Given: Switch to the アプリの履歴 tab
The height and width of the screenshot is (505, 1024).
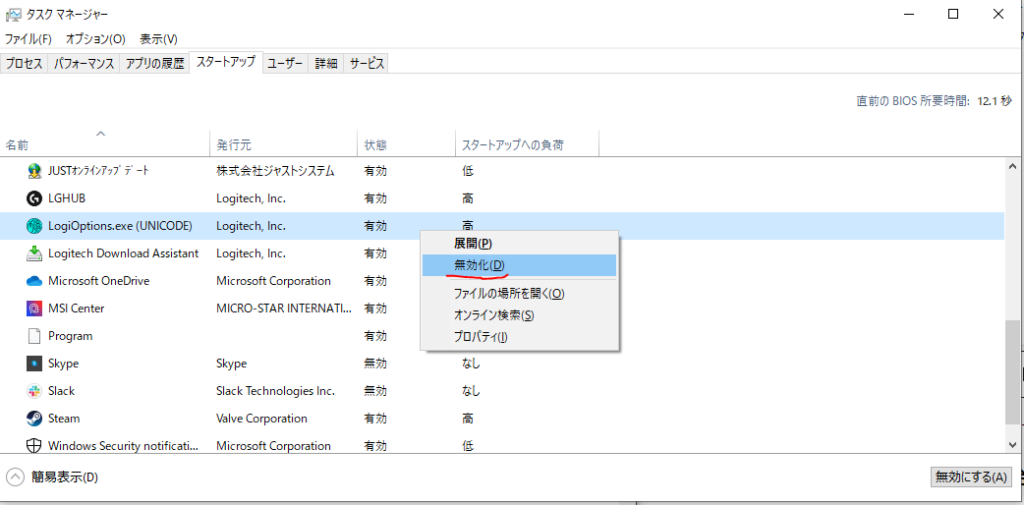Looking at the screenshot, I should (154, 64).
